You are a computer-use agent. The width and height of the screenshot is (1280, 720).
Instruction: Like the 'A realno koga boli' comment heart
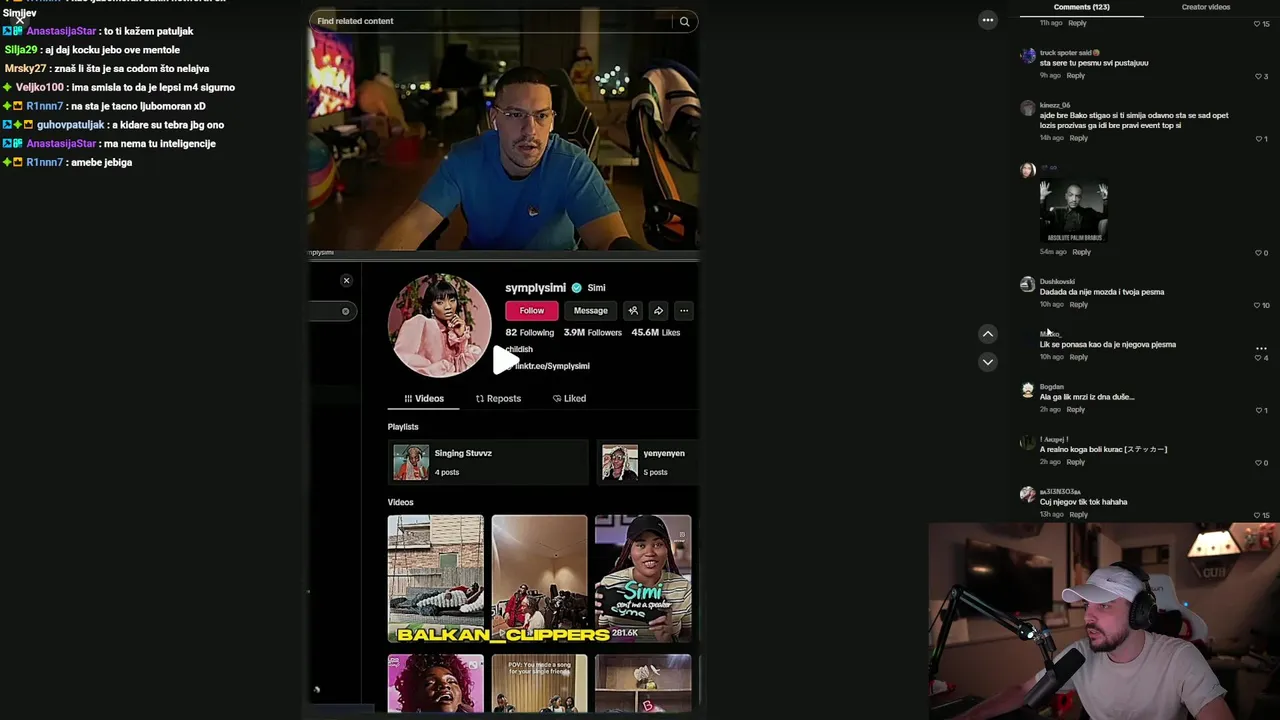point(1258,463)
